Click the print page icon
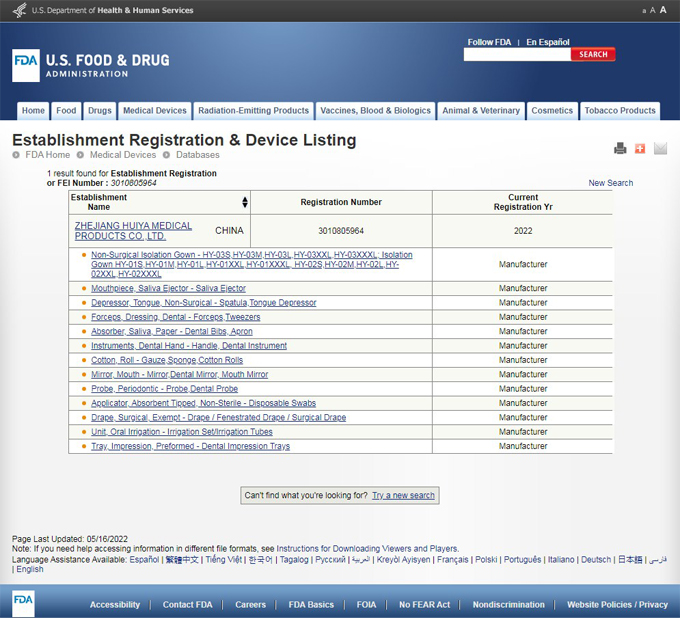The width and height of the screenshot is (680, 618). pyautogui.click(x=620, y=149)
